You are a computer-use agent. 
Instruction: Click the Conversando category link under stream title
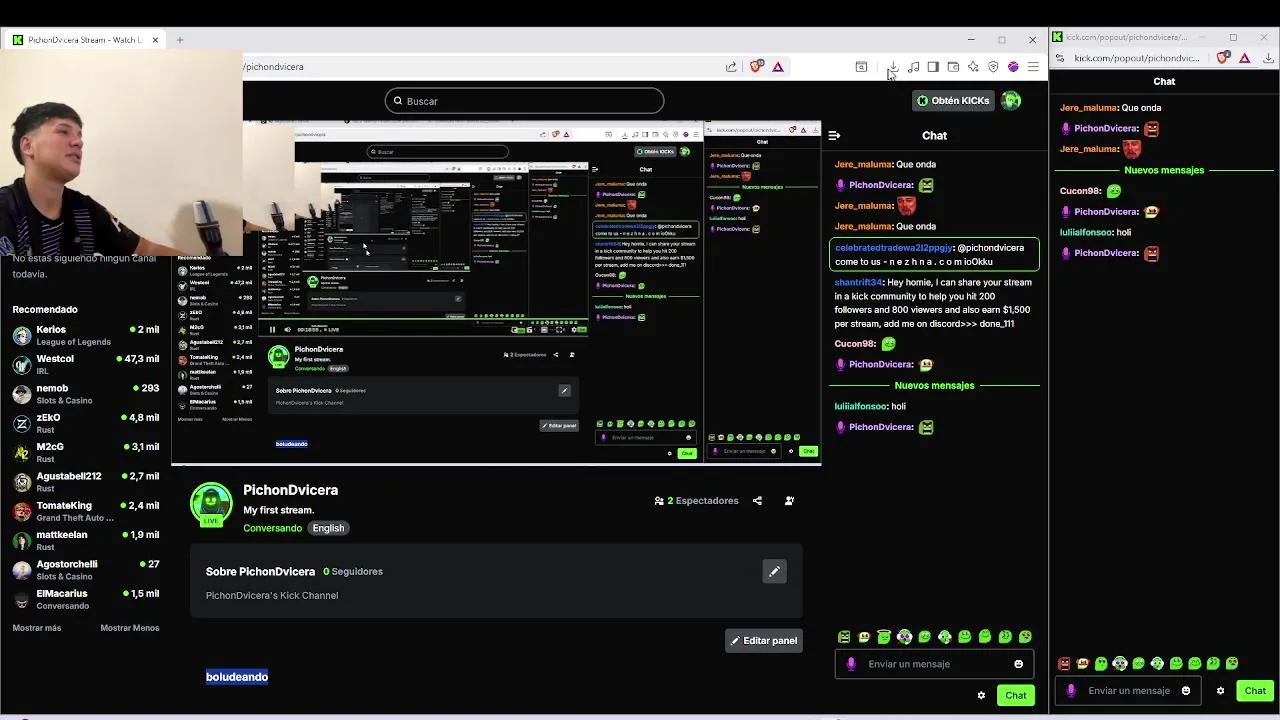(x=272, y=528)
